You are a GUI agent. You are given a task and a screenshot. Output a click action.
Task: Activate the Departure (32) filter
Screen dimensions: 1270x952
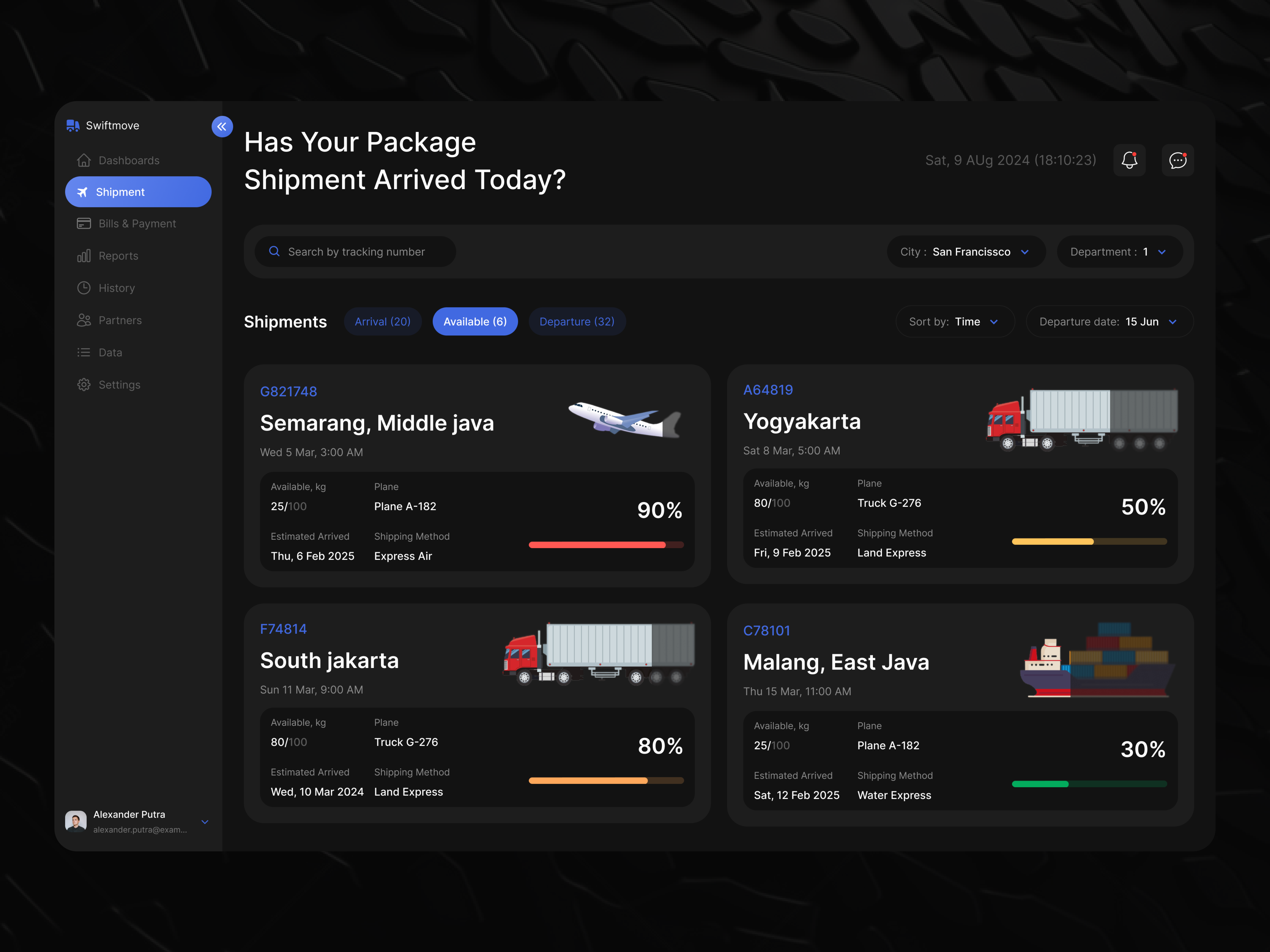coord(577,321)
